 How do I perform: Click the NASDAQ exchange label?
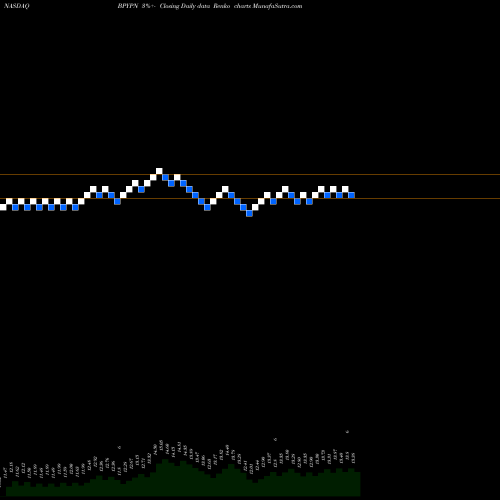16,6
